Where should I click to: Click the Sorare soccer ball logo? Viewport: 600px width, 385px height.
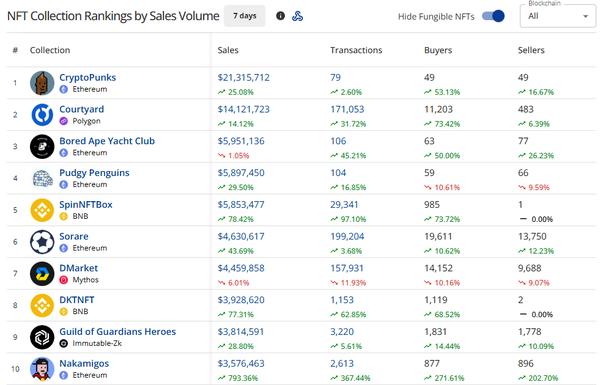42,241
